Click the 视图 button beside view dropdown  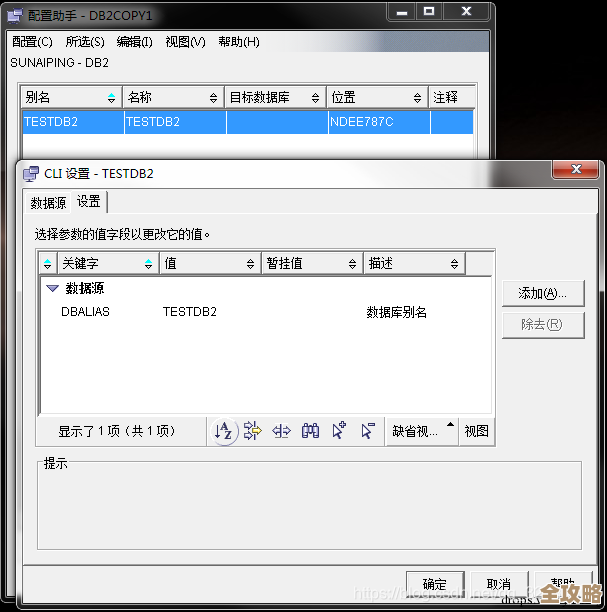(477, 431)
